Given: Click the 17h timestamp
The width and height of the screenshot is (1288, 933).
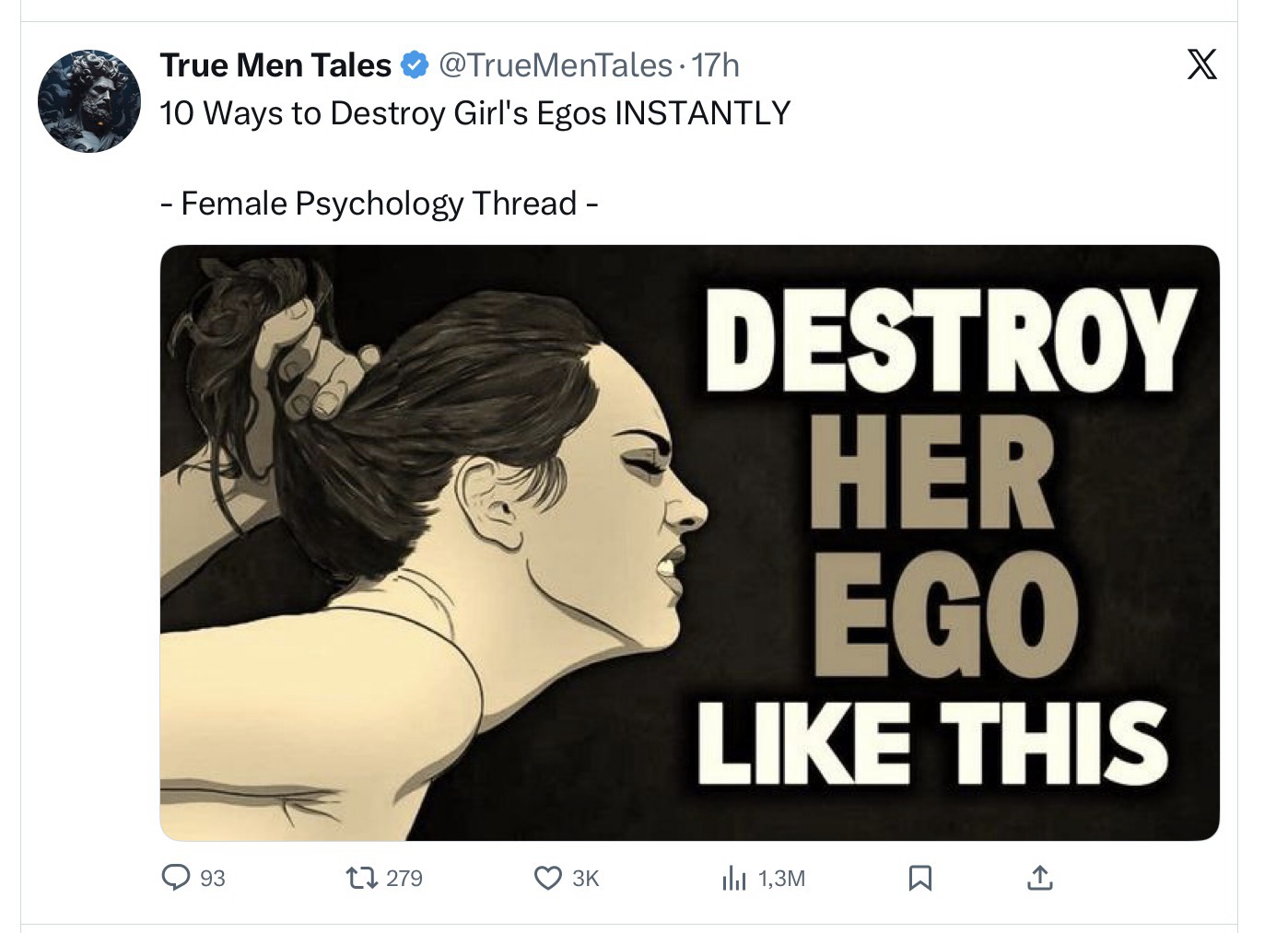Looking at the screenshot, I should point(716,65).
